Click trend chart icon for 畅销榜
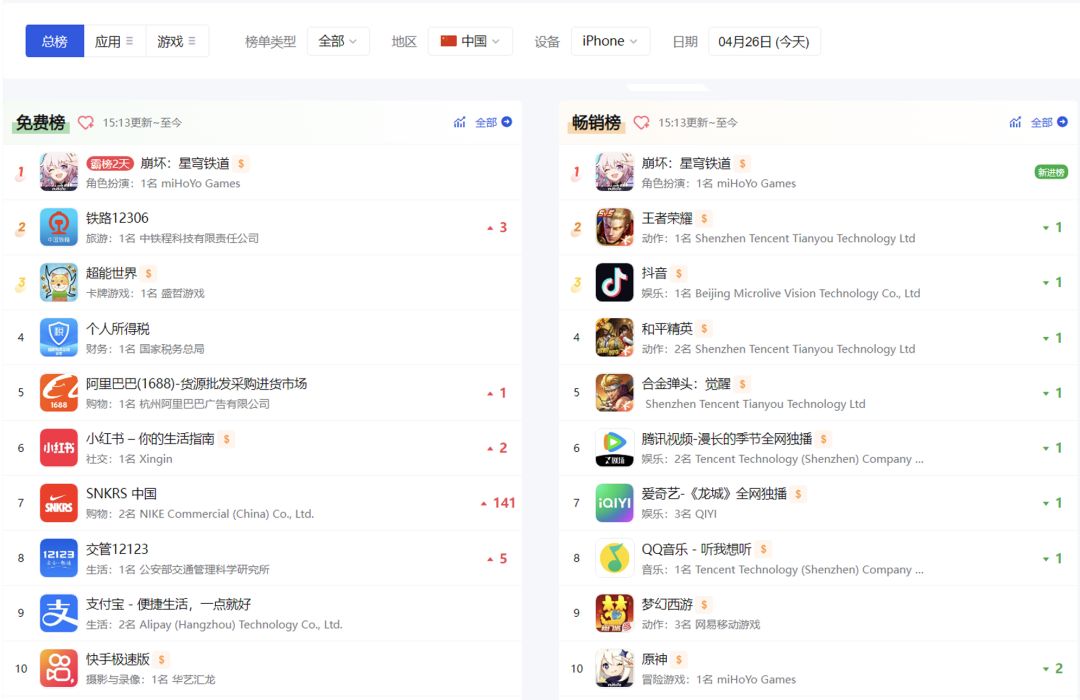1080x700 pixels. click(x=1015, y=122)
